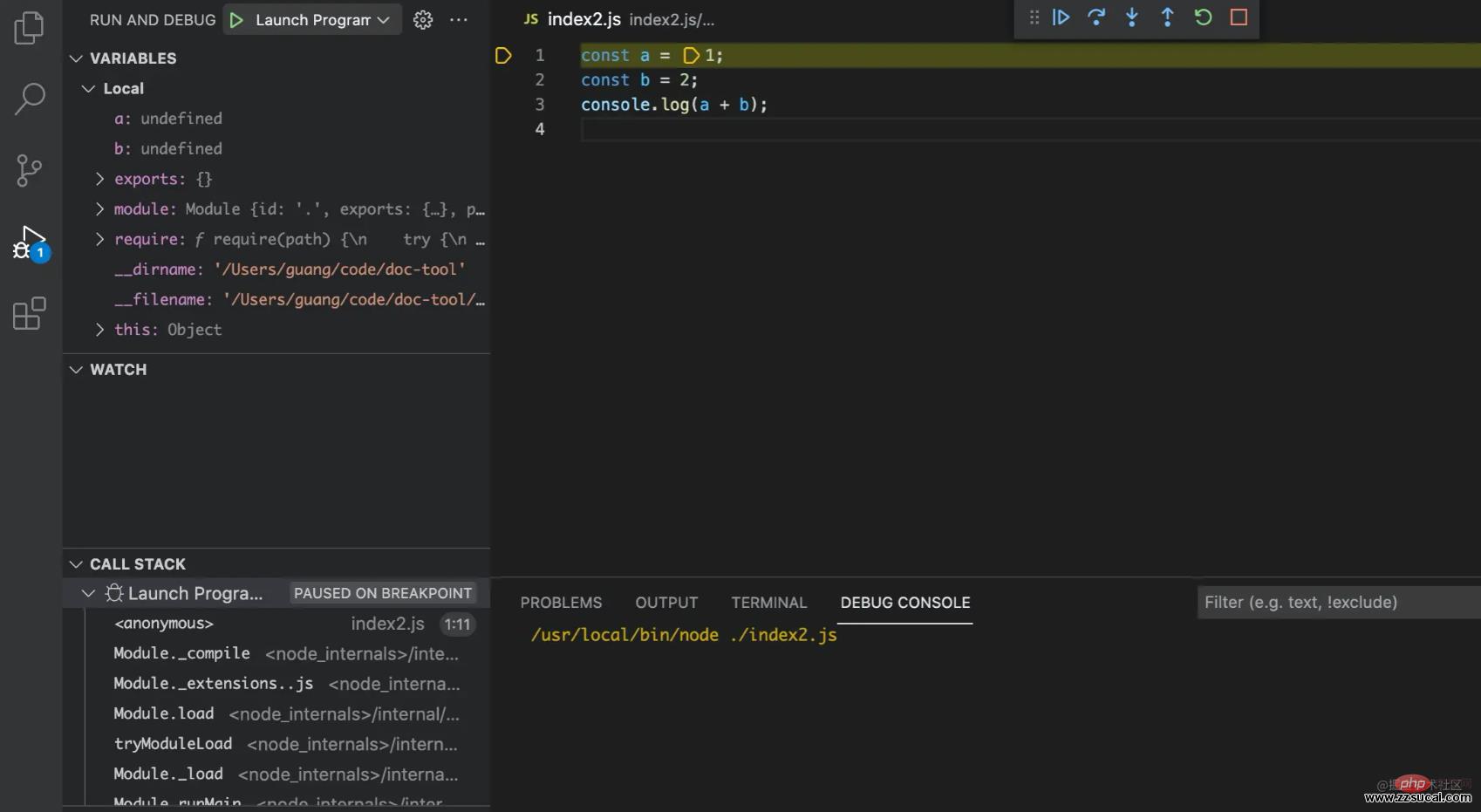Click inline breakpoint marker before 1;
The width and height of the screenshot is (1481, 812).
pos(691,56)
